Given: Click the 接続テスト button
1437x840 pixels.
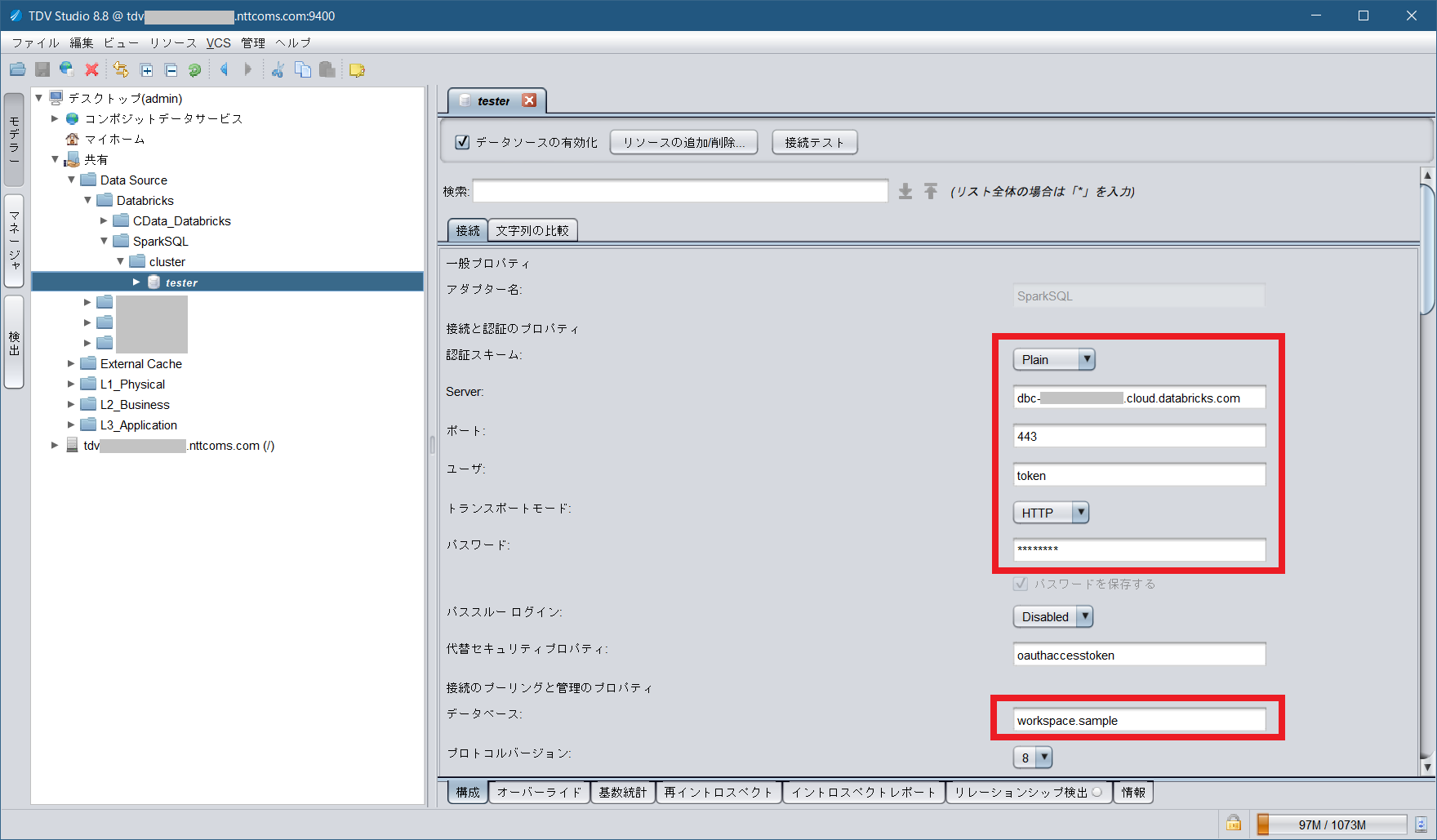Looking at the screenshot, I should coord(815,142).
